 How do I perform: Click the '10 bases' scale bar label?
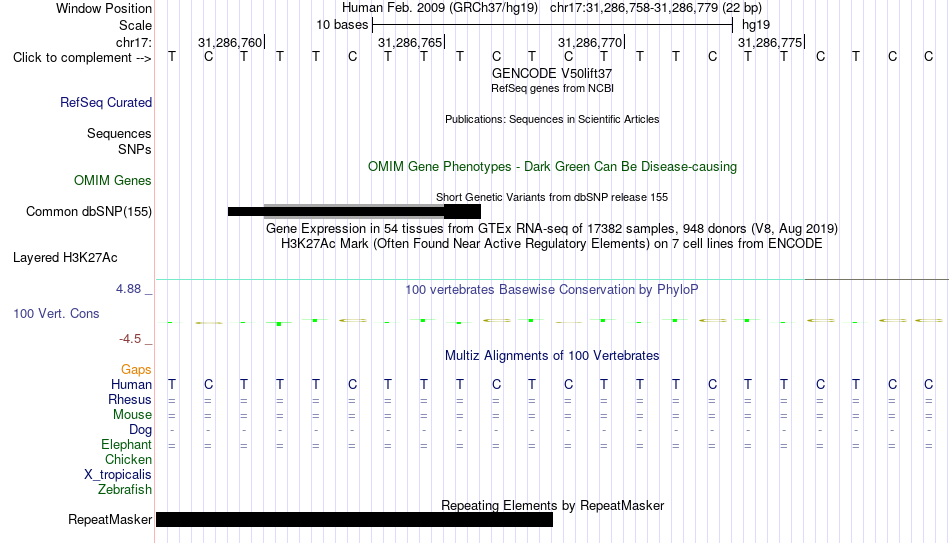(342, 25)
